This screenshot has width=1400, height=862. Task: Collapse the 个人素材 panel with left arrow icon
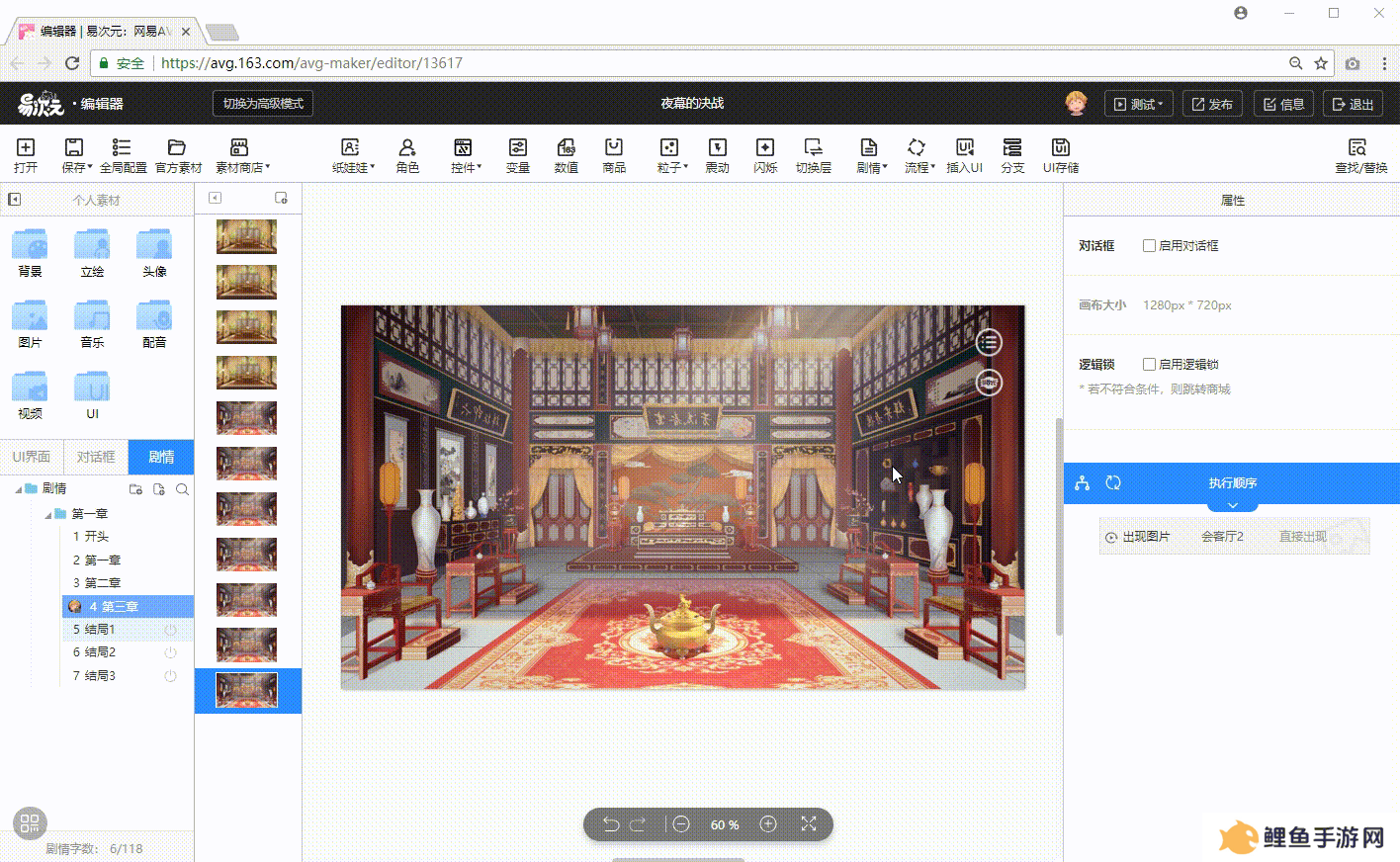14,200
